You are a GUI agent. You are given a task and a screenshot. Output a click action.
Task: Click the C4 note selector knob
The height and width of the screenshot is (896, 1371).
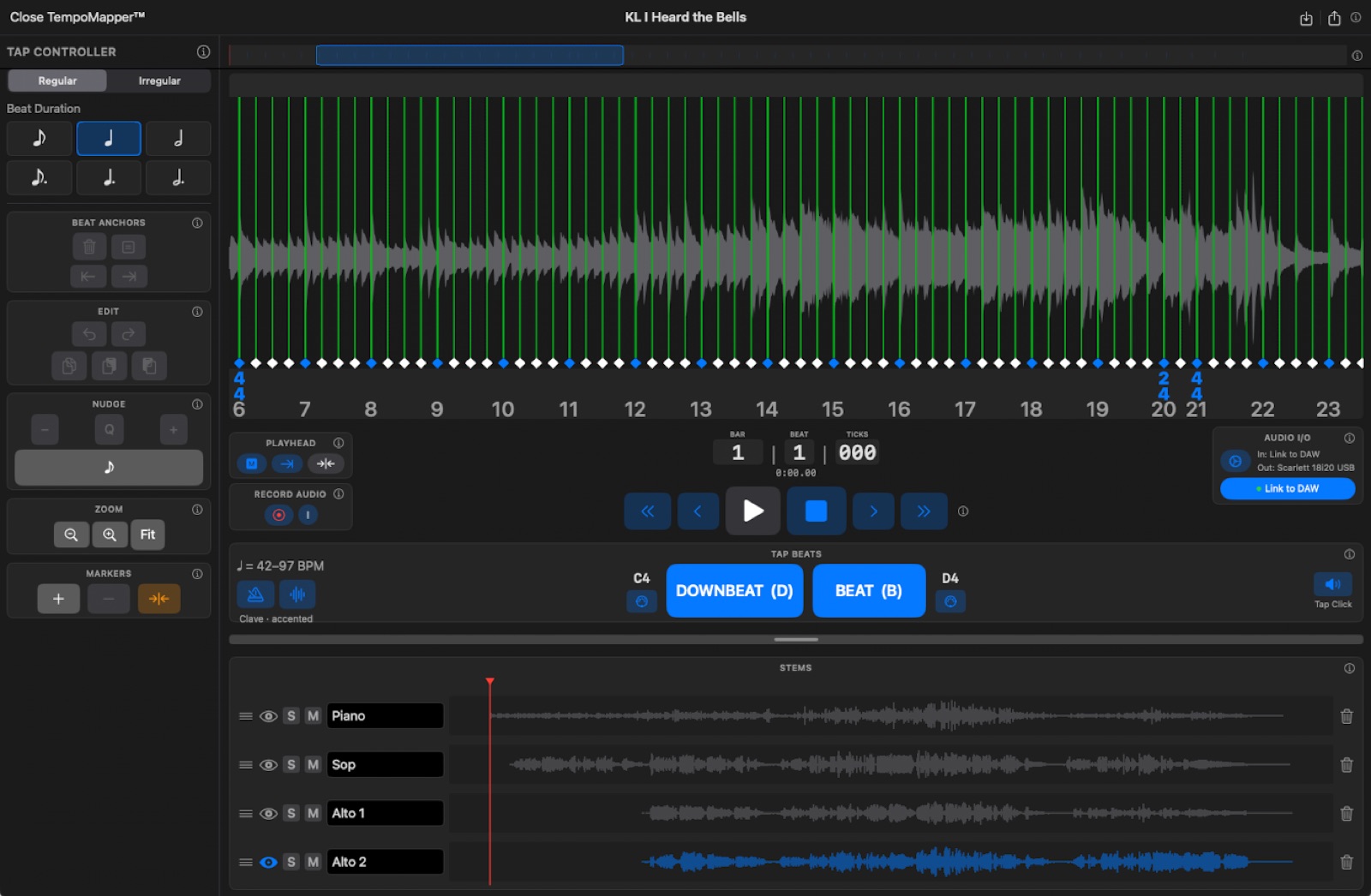pyautogui.click(x=642, y=602)
